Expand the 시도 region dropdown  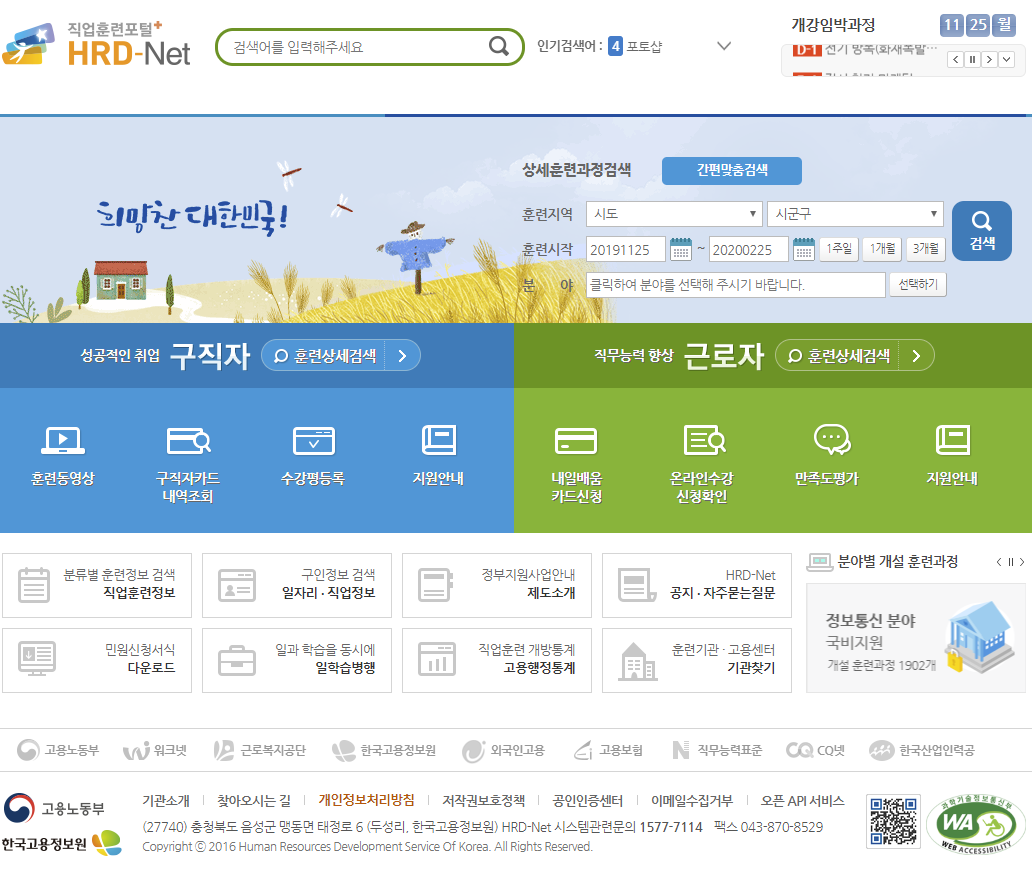674,214
